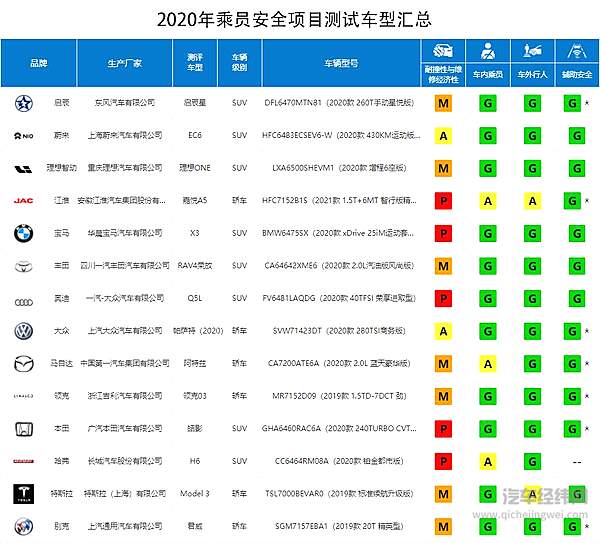Click the yellow A crashworthiness rating for NIO EC6
Viewport: 600px width, 543px height.
click(x=443, y=136)
